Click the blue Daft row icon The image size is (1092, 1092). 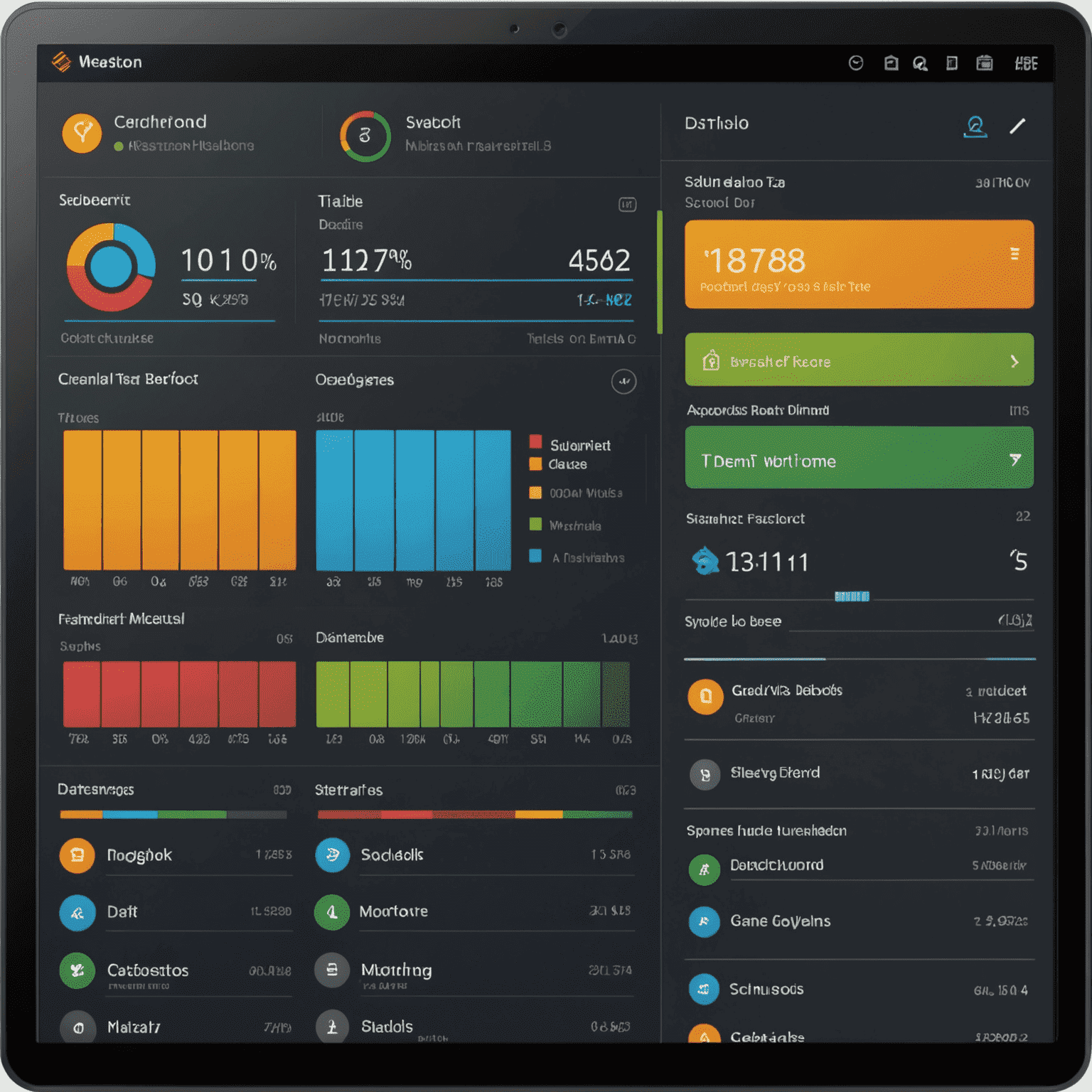coord(77,913)
